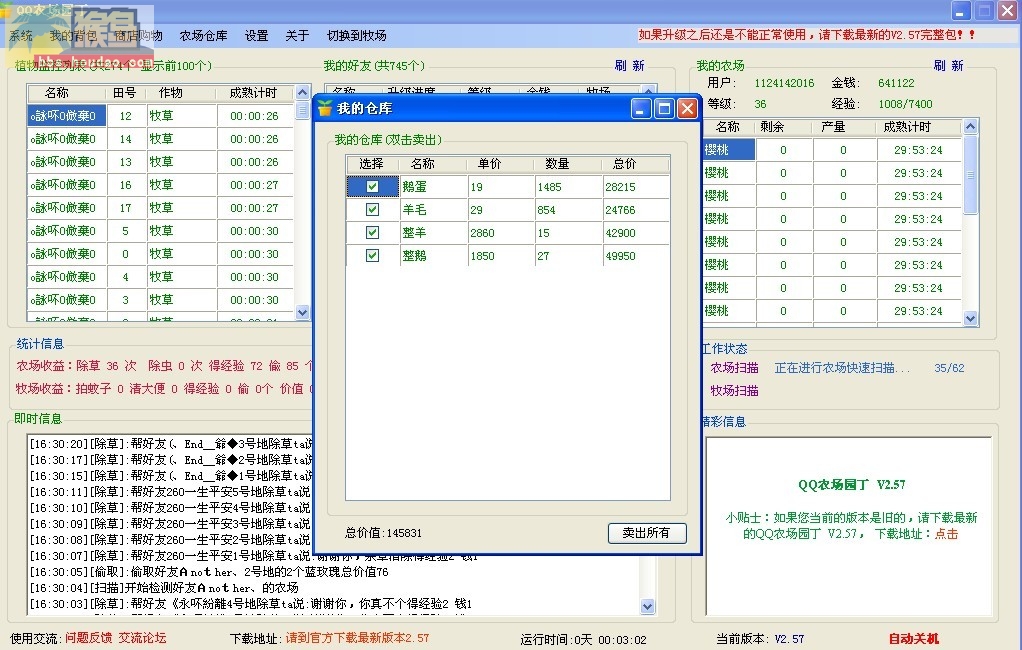Select the plant row with 田号 14

click(x=160, y=139)
